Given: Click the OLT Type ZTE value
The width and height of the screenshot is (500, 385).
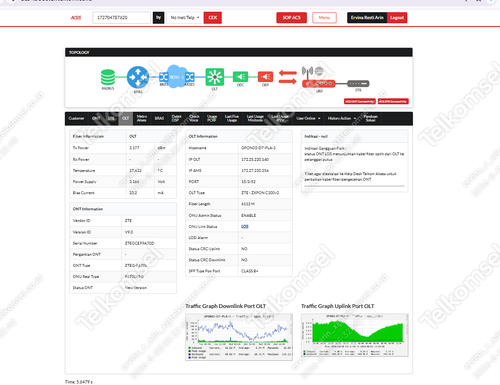Looking at the screenshot, I should point(260,193).
